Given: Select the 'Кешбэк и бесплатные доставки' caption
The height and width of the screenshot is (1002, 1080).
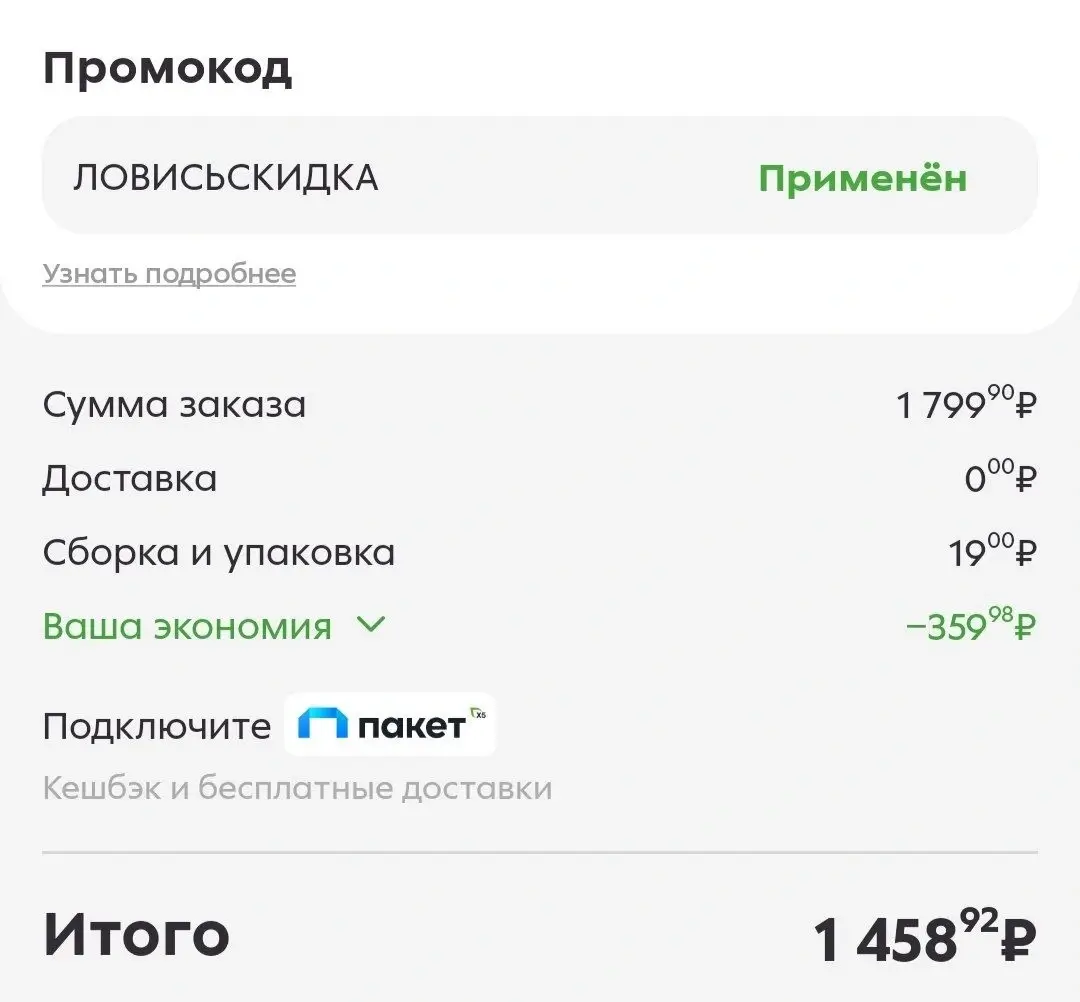Looking at the screenshot, I should click(x=297, y=788).
